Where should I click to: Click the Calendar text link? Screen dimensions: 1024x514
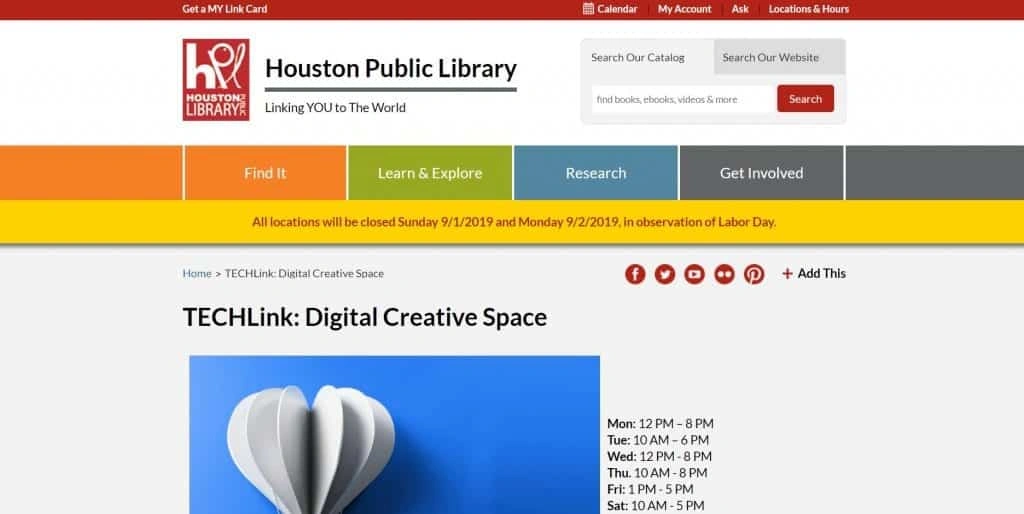[617, 9]
